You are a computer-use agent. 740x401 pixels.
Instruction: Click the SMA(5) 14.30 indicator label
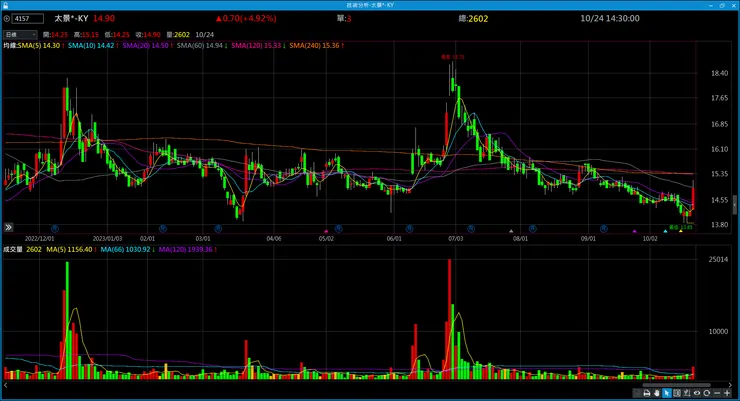click(x=39, y=46)
